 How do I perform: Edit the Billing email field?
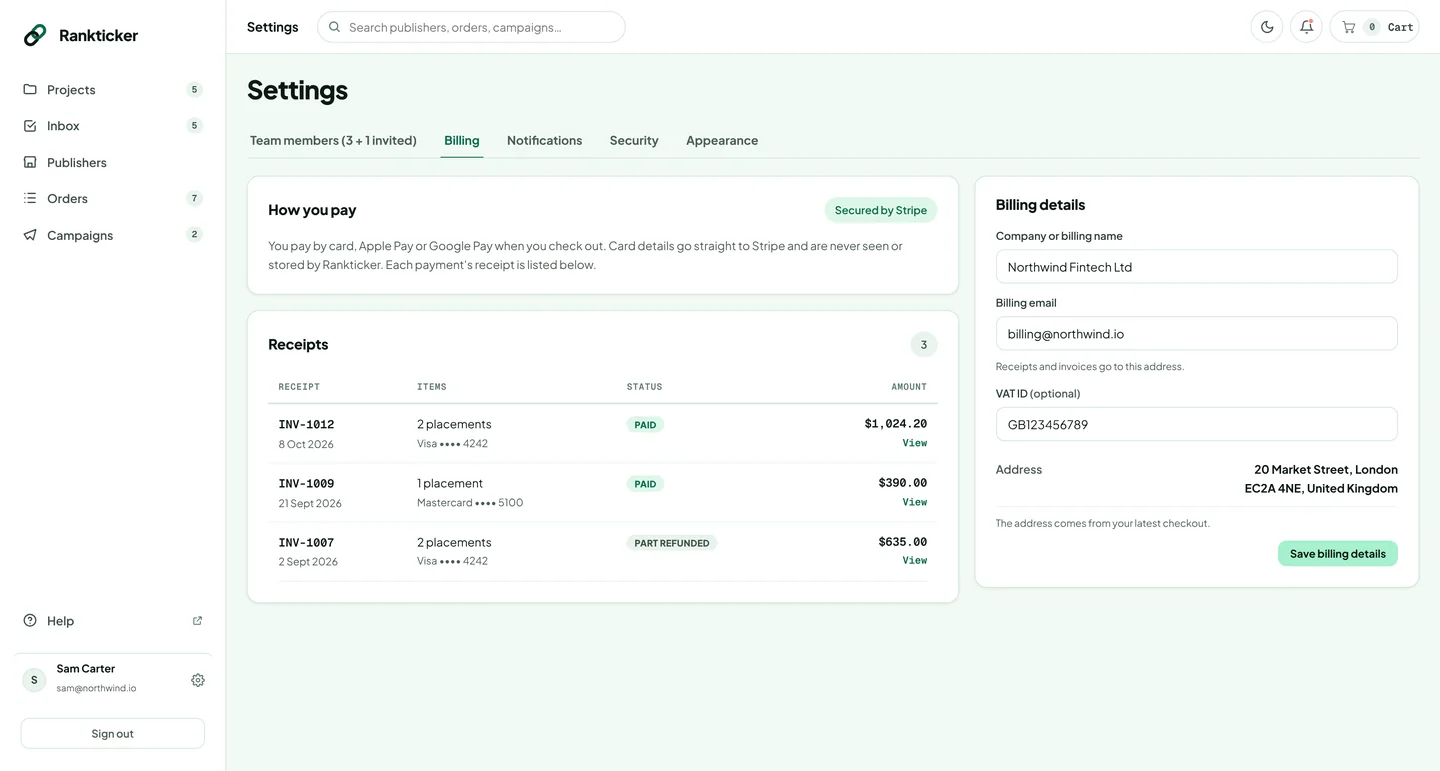click(1196, 334)
